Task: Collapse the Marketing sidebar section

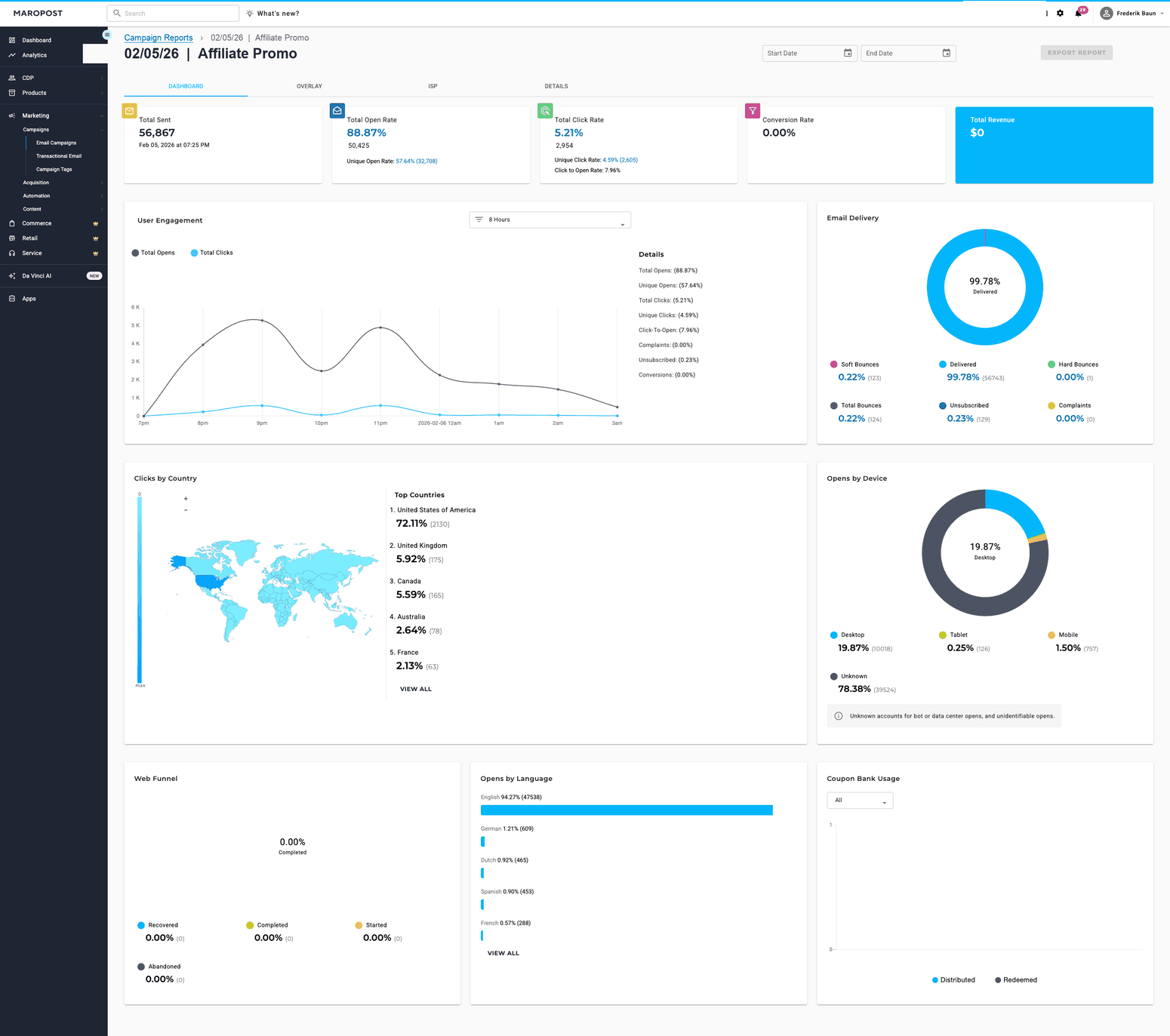Action: [102, 115]
